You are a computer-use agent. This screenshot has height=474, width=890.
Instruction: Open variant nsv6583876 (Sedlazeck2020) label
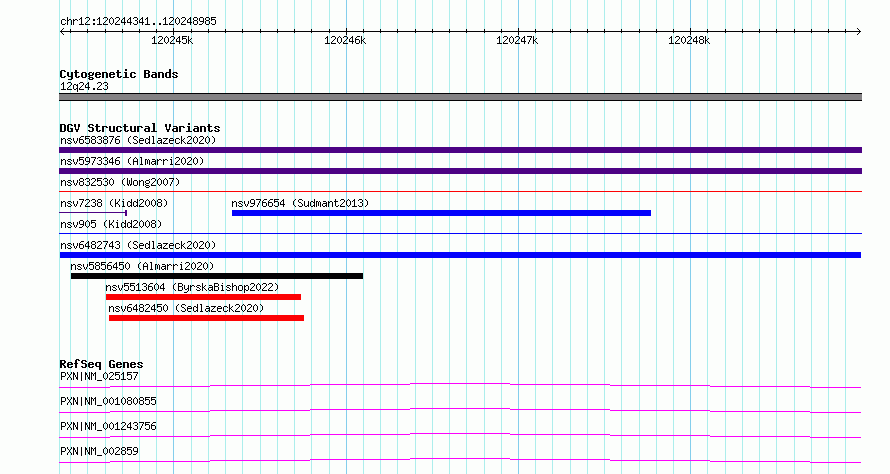point(138,140)
